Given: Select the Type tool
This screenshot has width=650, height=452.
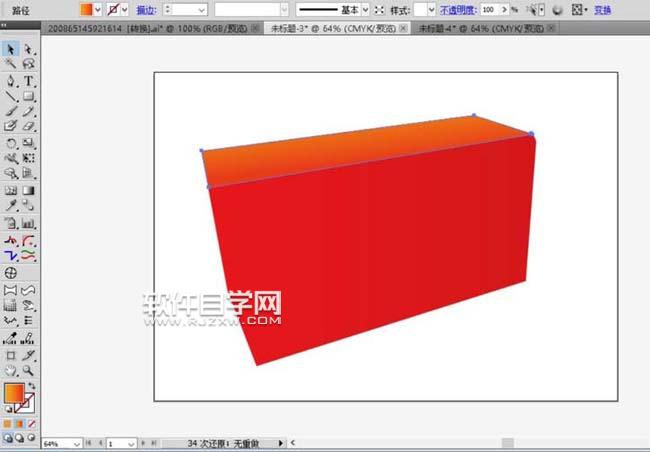Looking at the screenshot, I should (28, 80).
